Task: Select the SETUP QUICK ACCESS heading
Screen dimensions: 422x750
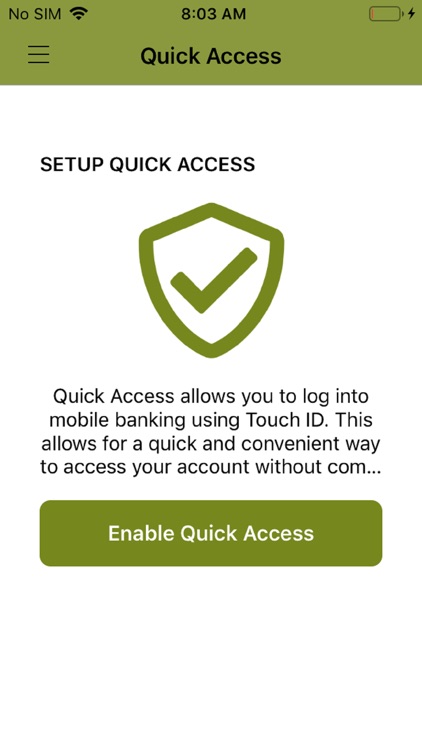Action: click(x=147, y=165)
